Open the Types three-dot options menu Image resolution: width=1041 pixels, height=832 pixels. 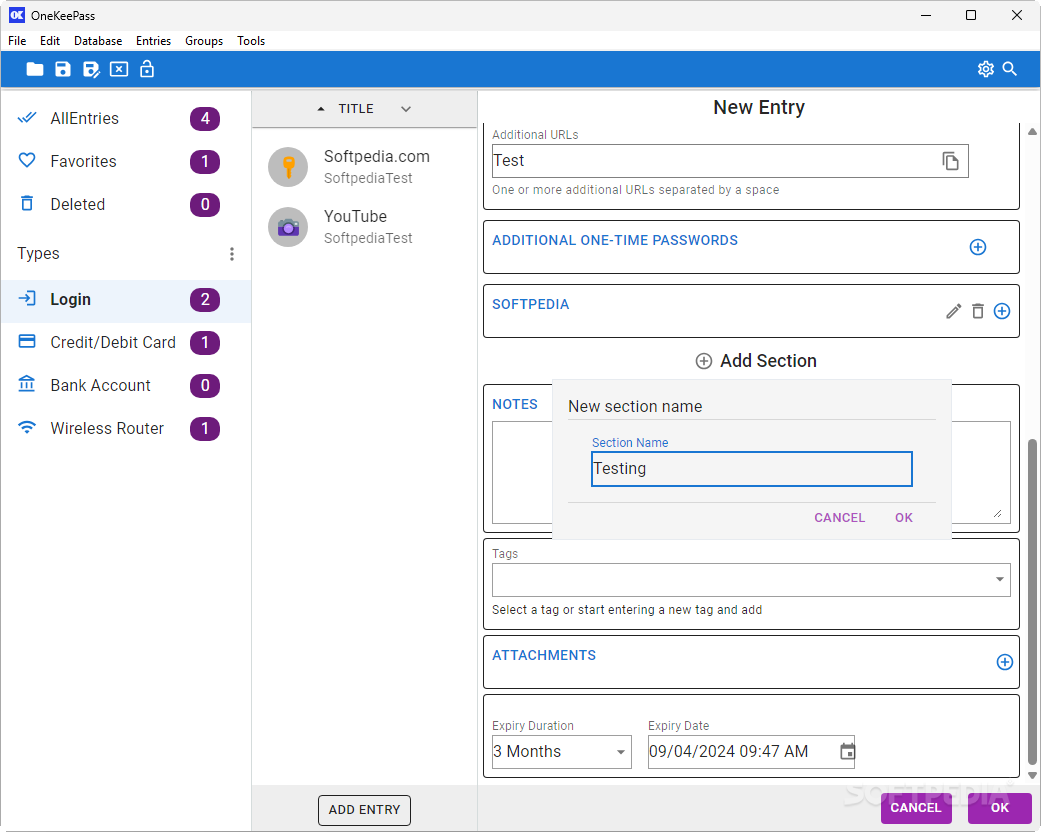tap(232, 254)
